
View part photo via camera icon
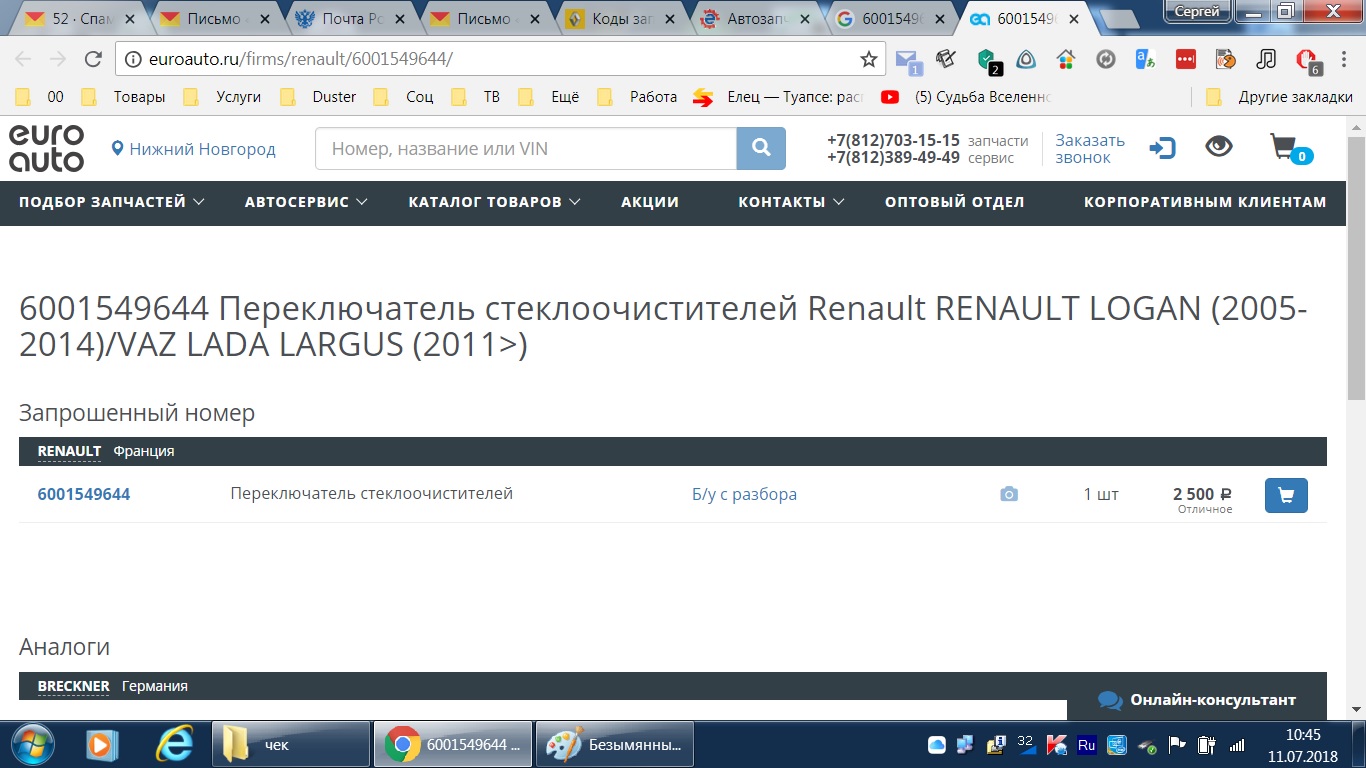1009,494
